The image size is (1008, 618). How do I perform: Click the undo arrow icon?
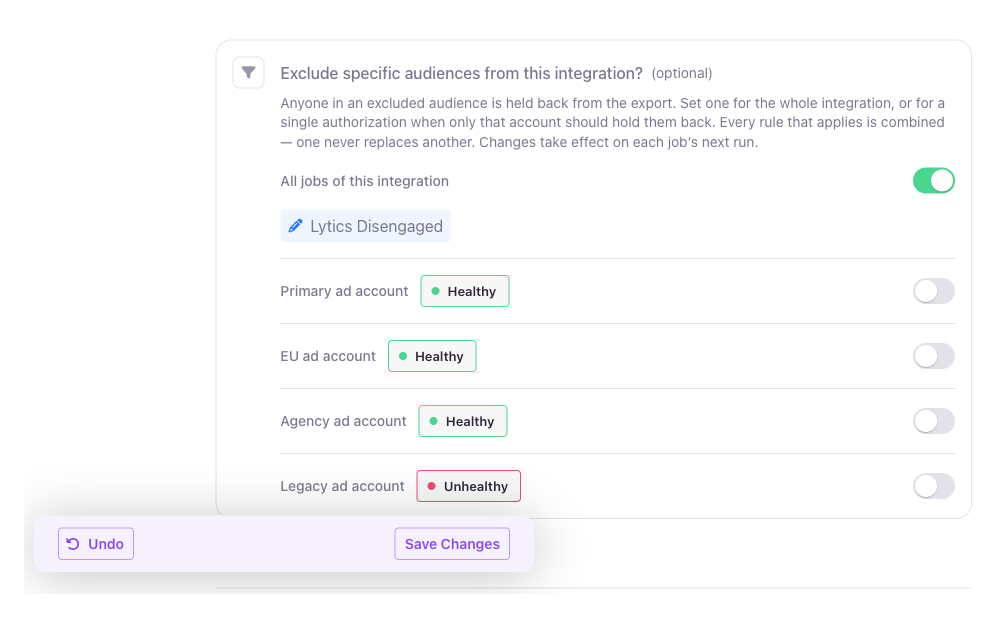73,544
